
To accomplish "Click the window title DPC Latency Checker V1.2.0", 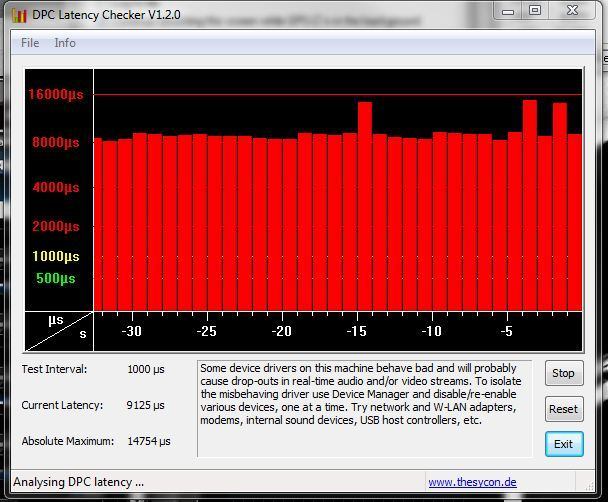I will coord(106,15).
